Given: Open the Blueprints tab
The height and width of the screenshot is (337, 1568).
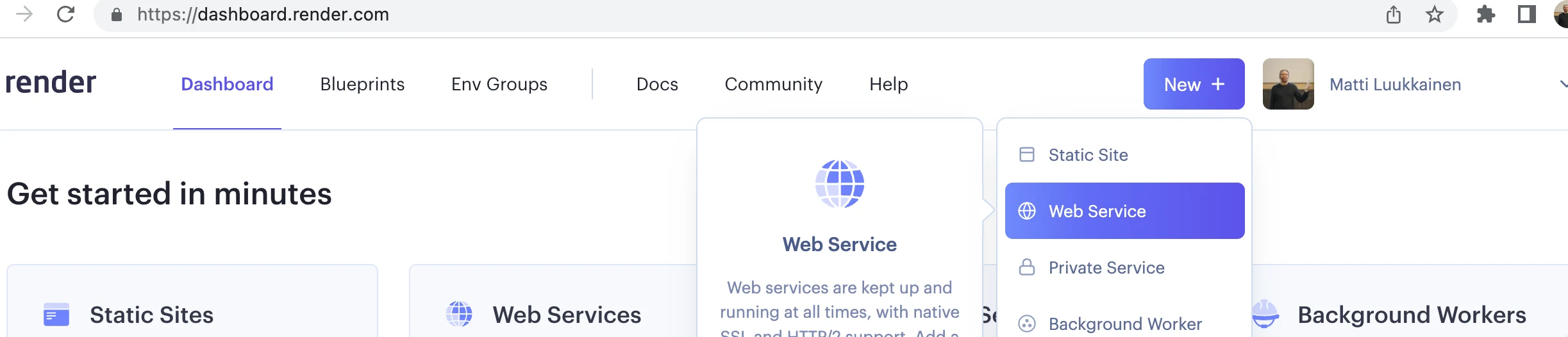Looking at the screenshot, I should click(x=362, y=84).
